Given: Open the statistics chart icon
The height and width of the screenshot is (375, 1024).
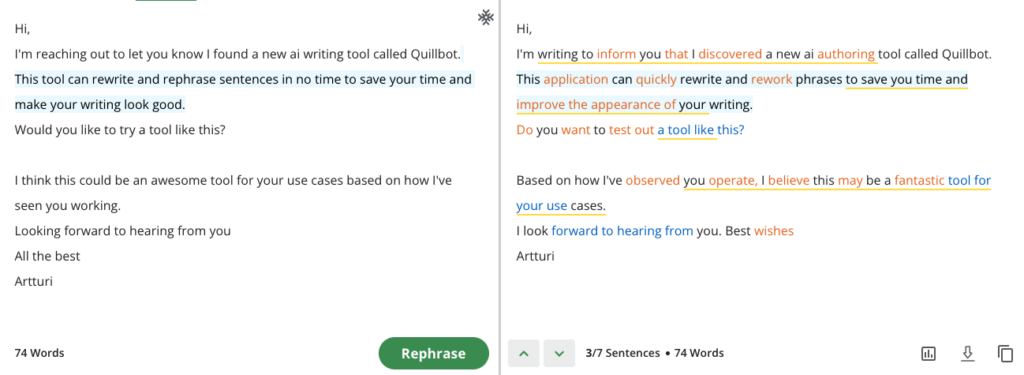Looking at the screenshot, I should pos(928,353).
